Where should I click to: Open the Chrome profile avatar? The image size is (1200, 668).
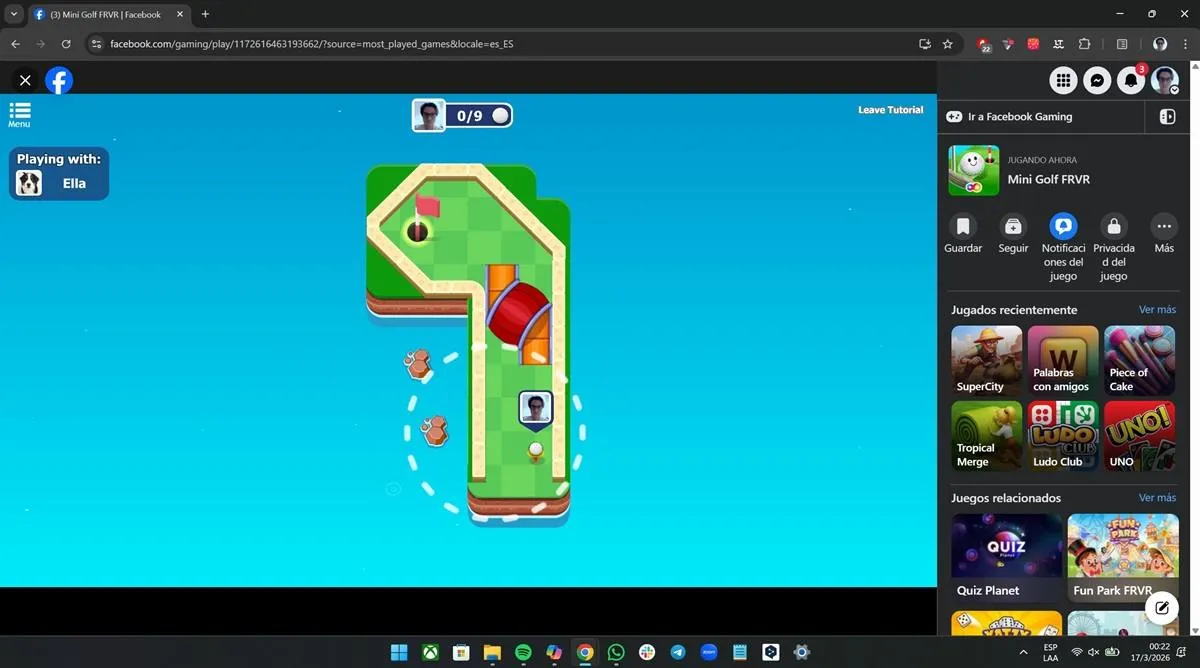pyautogui.click(x=1160, y=44)
